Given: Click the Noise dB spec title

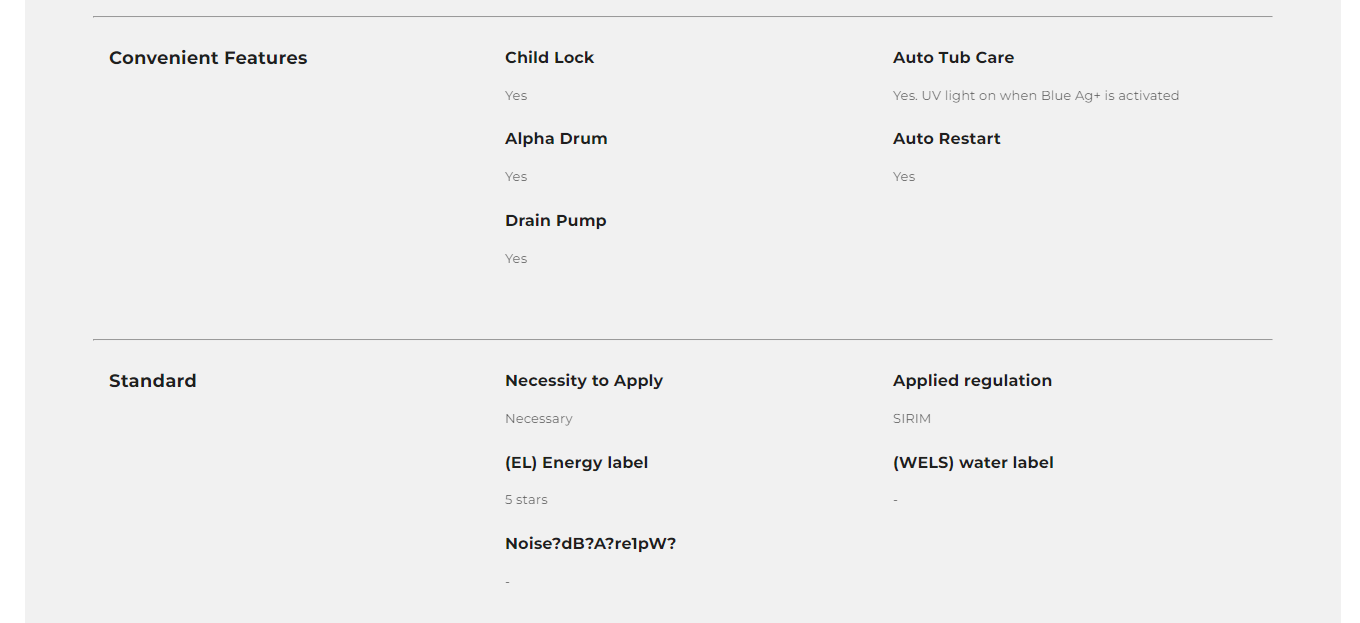Looking at the screenshot, I should (x=590, y=544).
